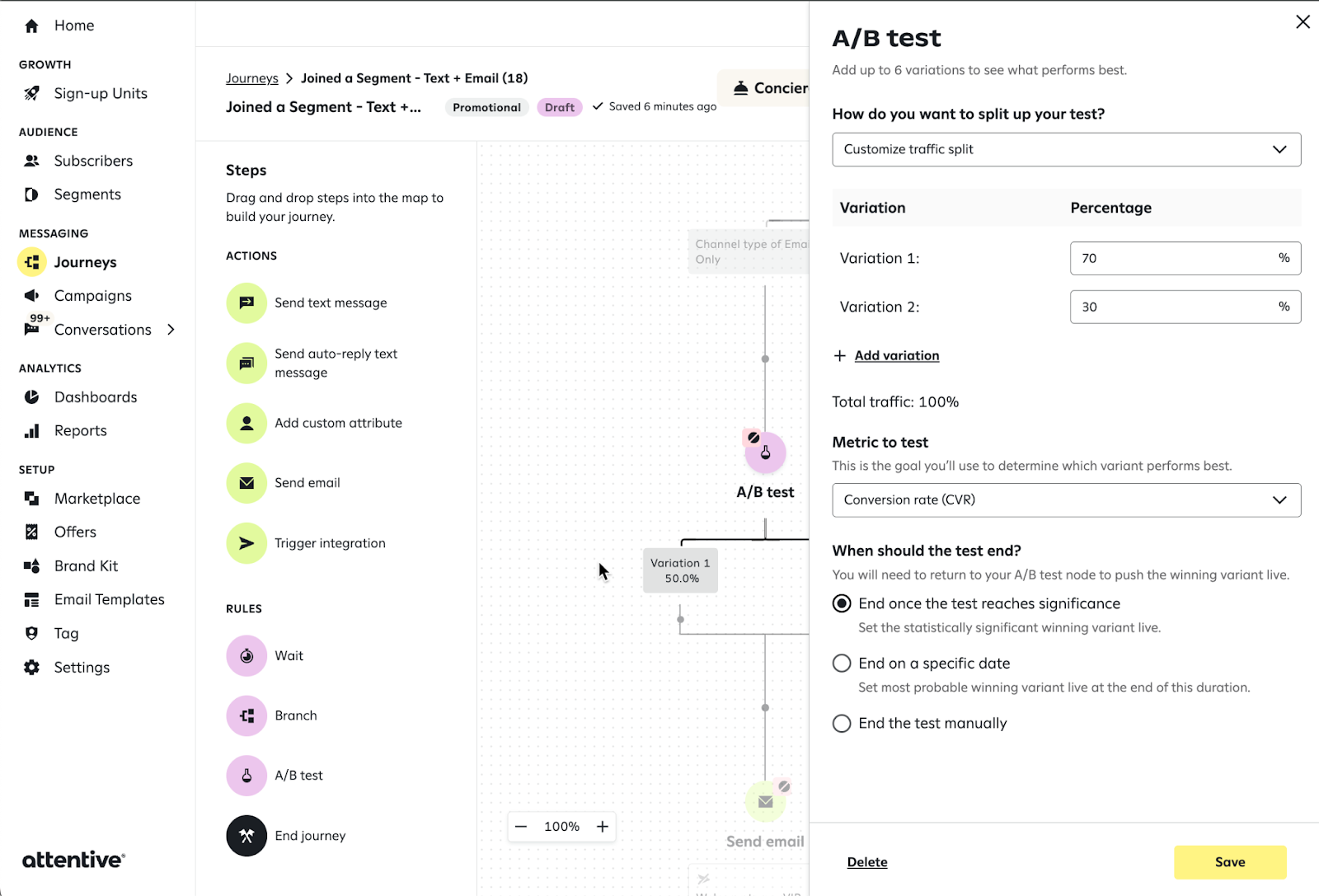Click the zoom in plus icon
The width and height of the screenshot is (1319, 896).
click(603, 827)
